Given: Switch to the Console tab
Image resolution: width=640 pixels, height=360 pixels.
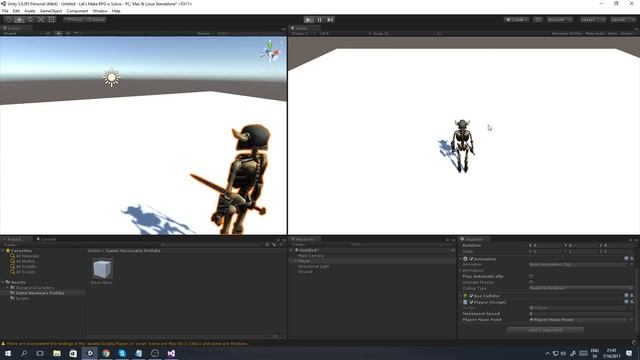Looking at the screenshot, I should pyautogui.click(x=46, y=239).
